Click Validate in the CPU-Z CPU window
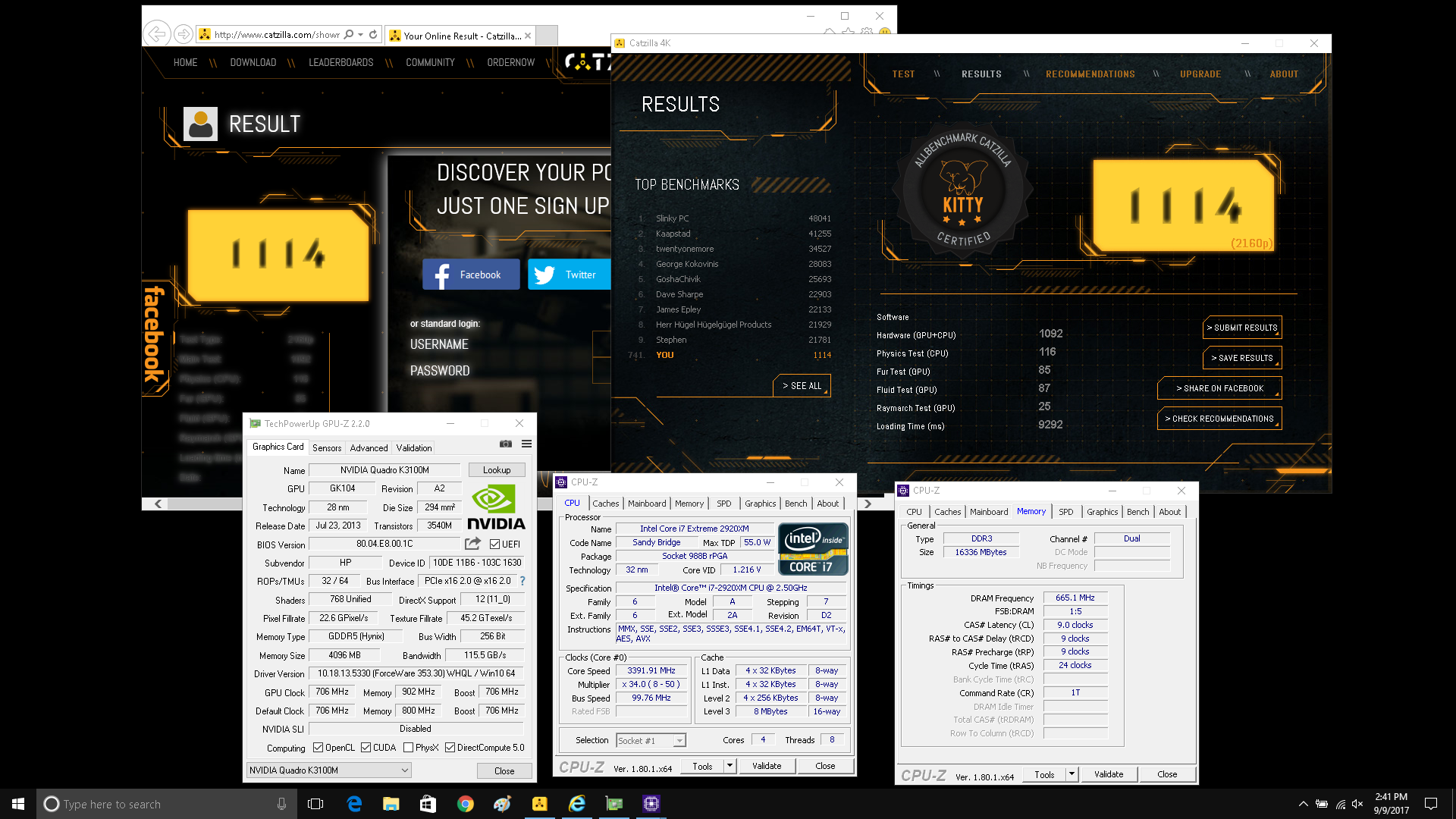1456x819 pixels. 767,766
